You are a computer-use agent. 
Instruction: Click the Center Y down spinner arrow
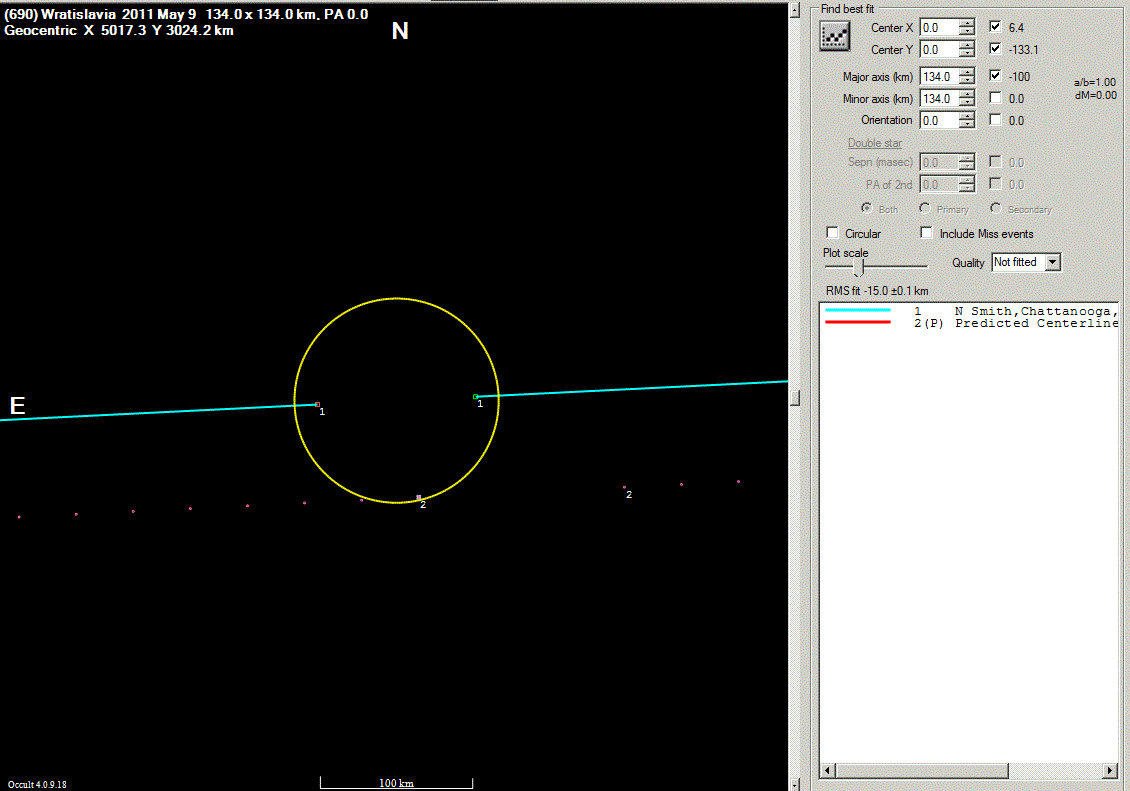click(967, 54)
